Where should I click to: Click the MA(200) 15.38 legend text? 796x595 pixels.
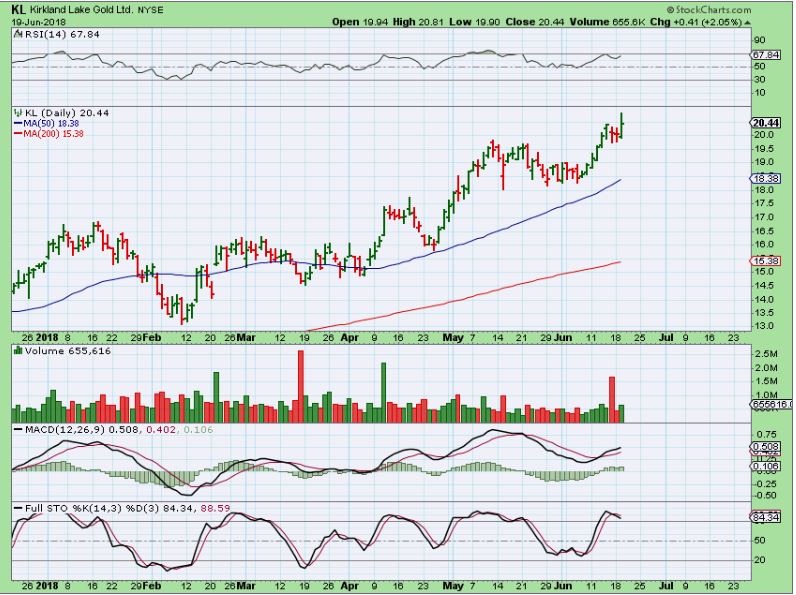[54, 134]
